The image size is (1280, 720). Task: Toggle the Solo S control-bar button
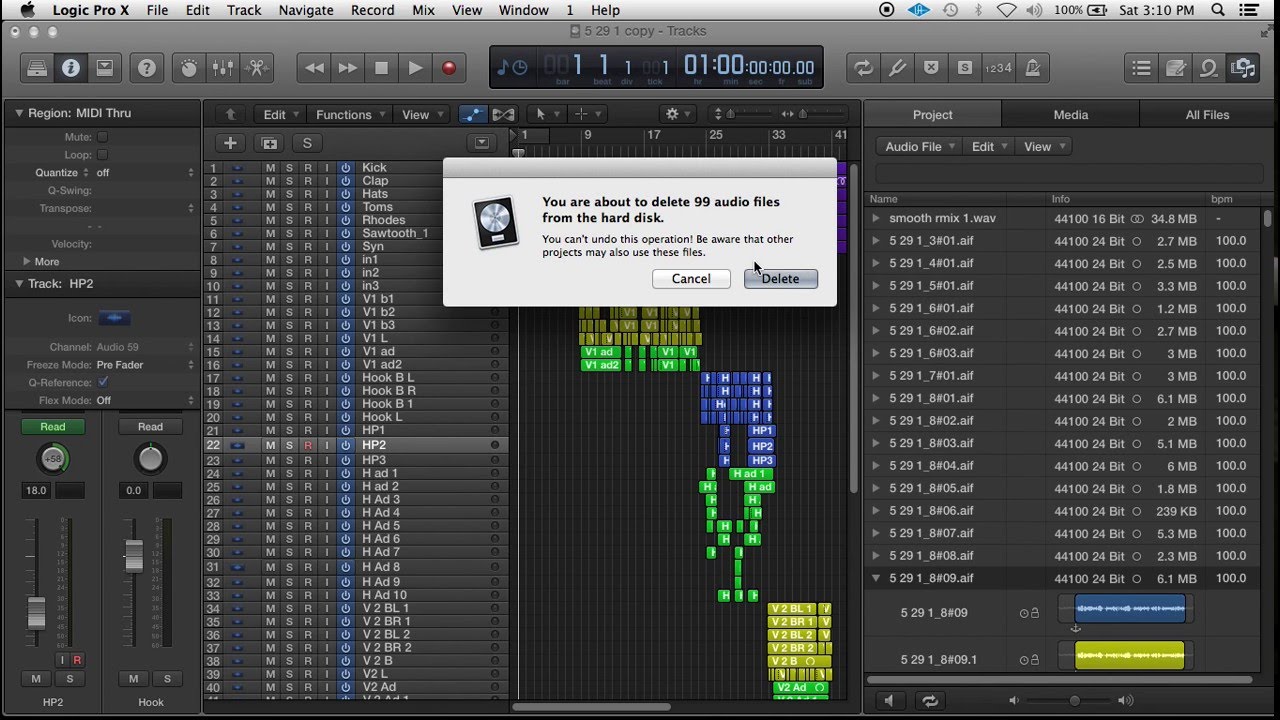964,68
